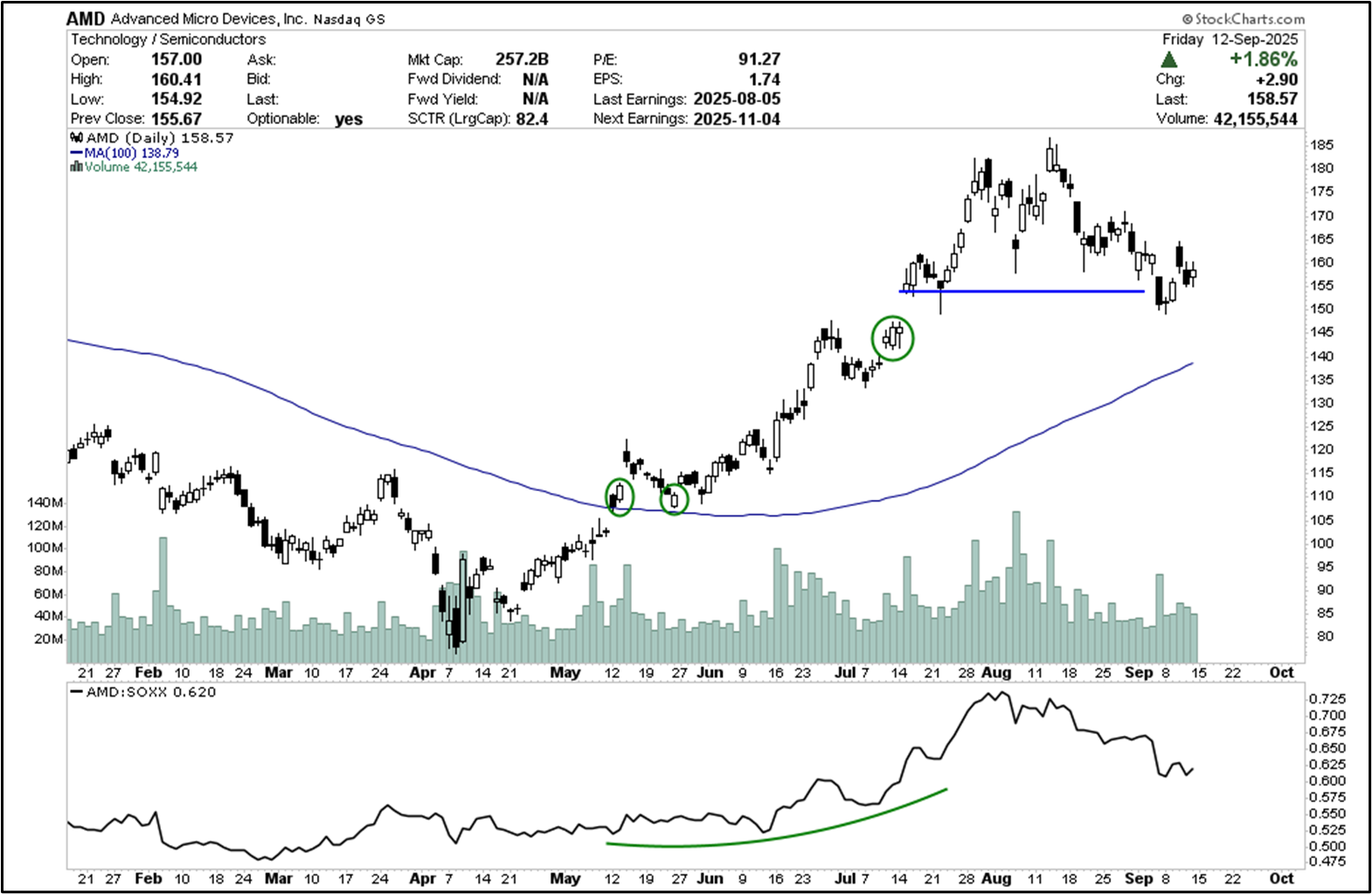Click the 140M volume axis label
1372x894 pixels.
pos(45,502)
